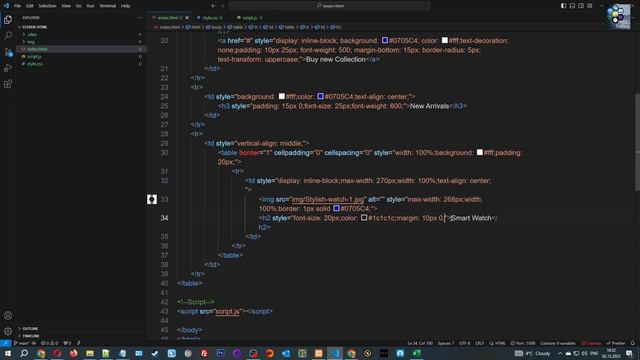This screenshot has height=360, width=640.
Task: Open the Edit menu
Action: pos(30,6)
